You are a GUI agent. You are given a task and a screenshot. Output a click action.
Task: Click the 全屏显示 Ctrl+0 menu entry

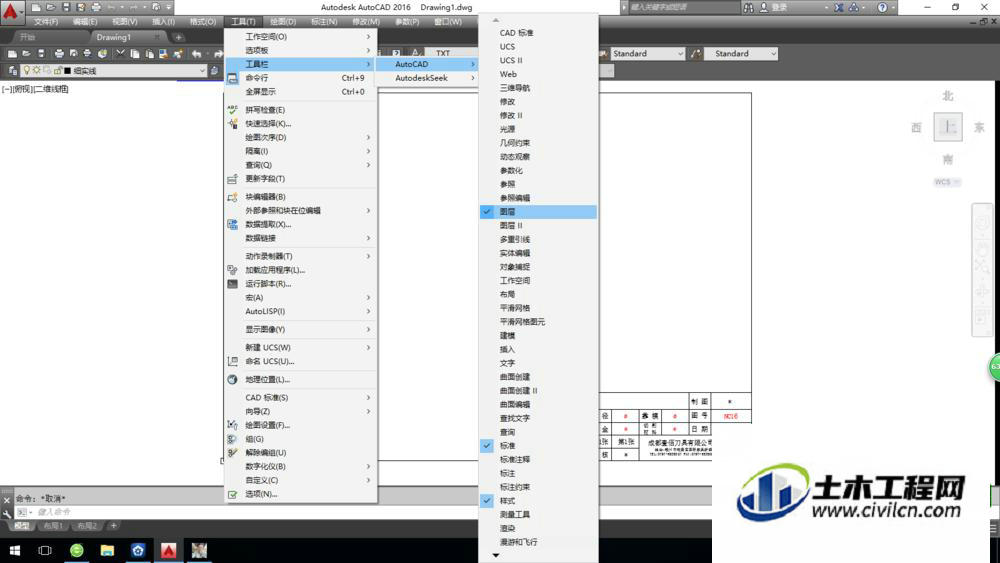[x=301, y=92]
